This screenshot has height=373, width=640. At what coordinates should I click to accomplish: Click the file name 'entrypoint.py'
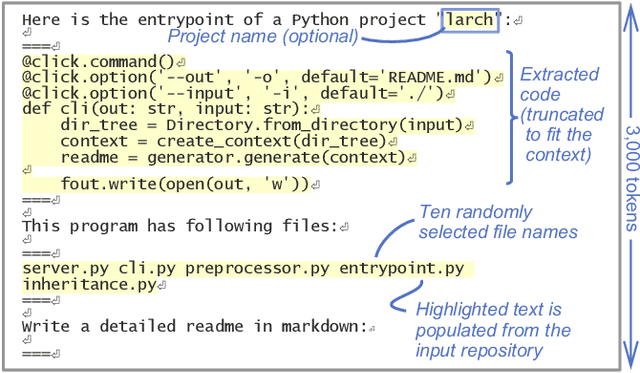pyautogui.click(x=402, y=269)
